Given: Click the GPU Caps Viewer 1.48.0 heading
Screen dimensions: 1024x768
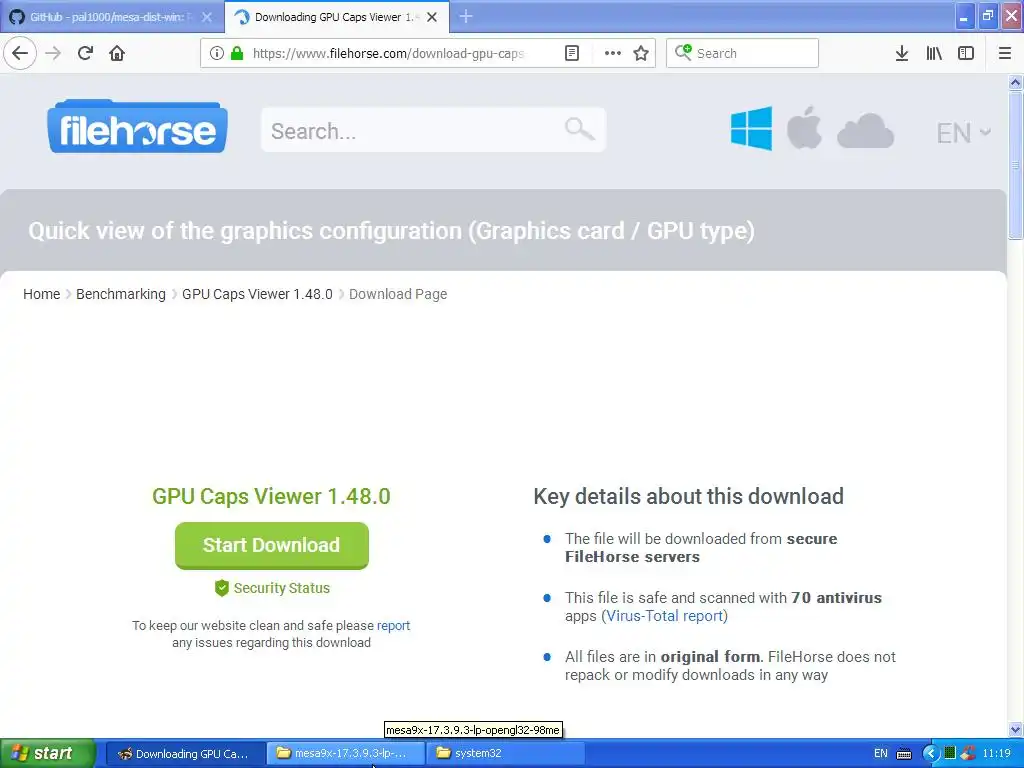Looking at the screenshot, I should (271, 496).
